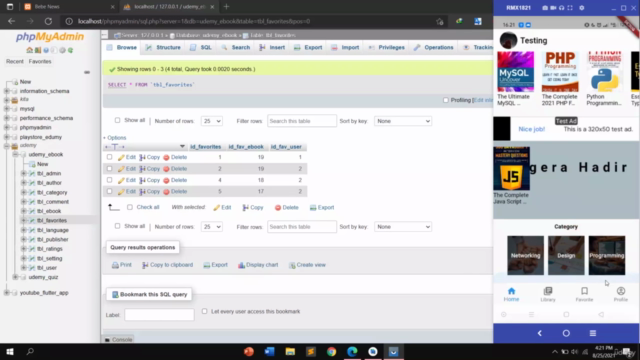Sort by the id_fav_ebook column header
The image size is (640, 360).
click(x=246, y=147)
